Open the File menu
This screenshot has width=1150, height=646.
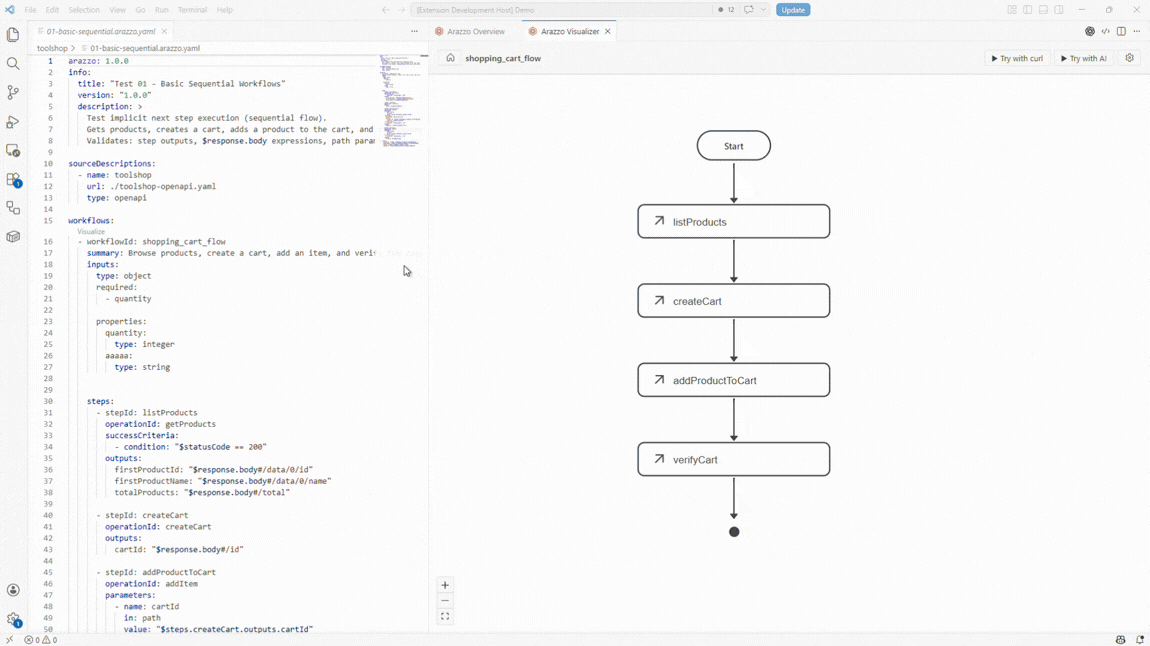click(x=30, y=10)
